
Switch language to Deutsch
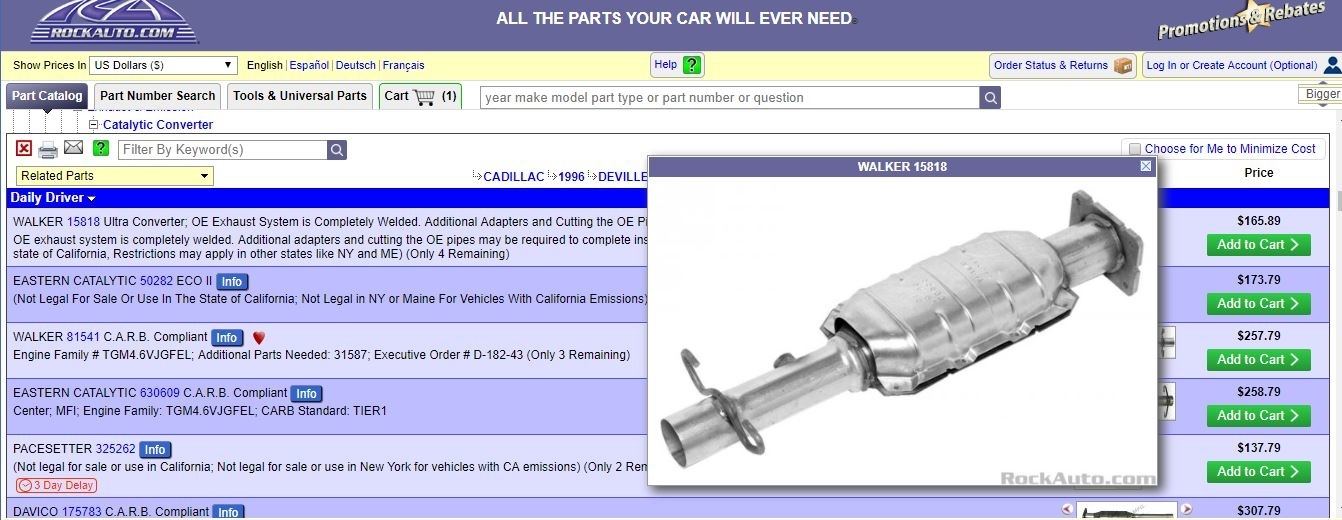pos(356,65)
